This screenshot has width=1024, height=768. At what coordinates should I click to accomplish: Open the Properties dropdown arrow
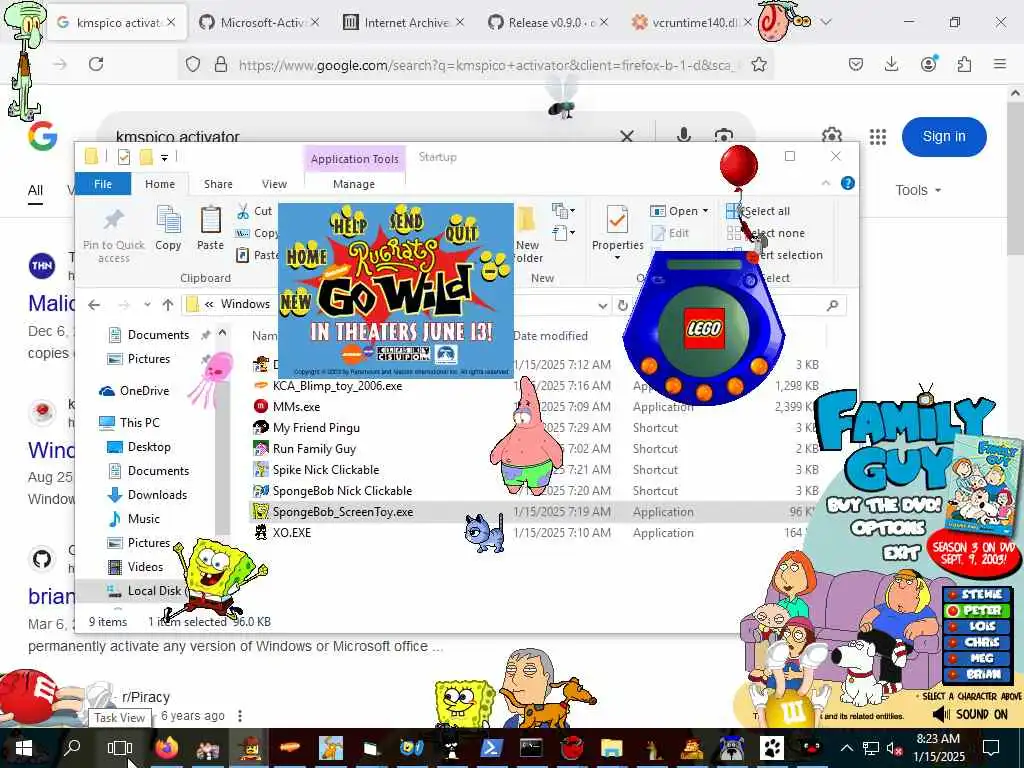coord(617,258)
